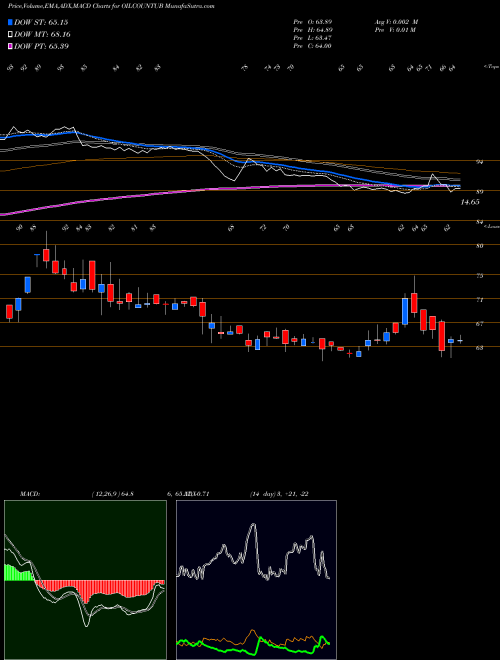The image size is (500, 660).
Task: Click the ADX indicator chart panel
Action: (x=256, y=580)
